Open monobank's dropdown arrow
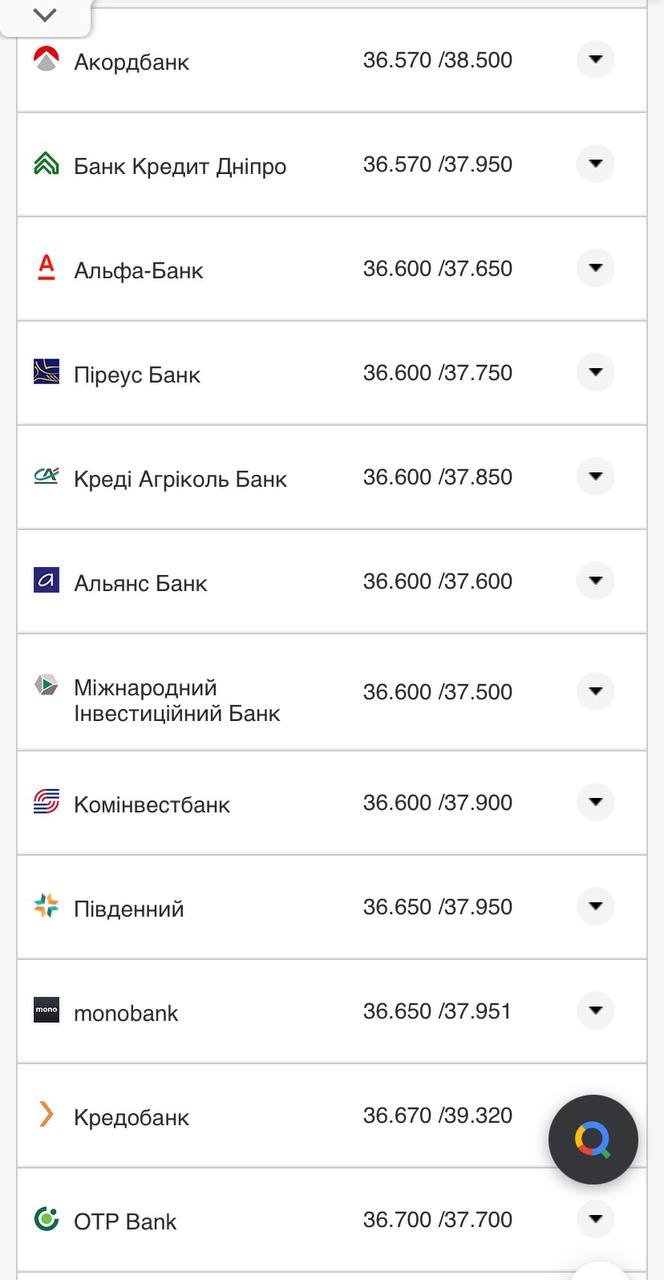This screenshot has width=664, height=1280. [x=595, y=1010]
